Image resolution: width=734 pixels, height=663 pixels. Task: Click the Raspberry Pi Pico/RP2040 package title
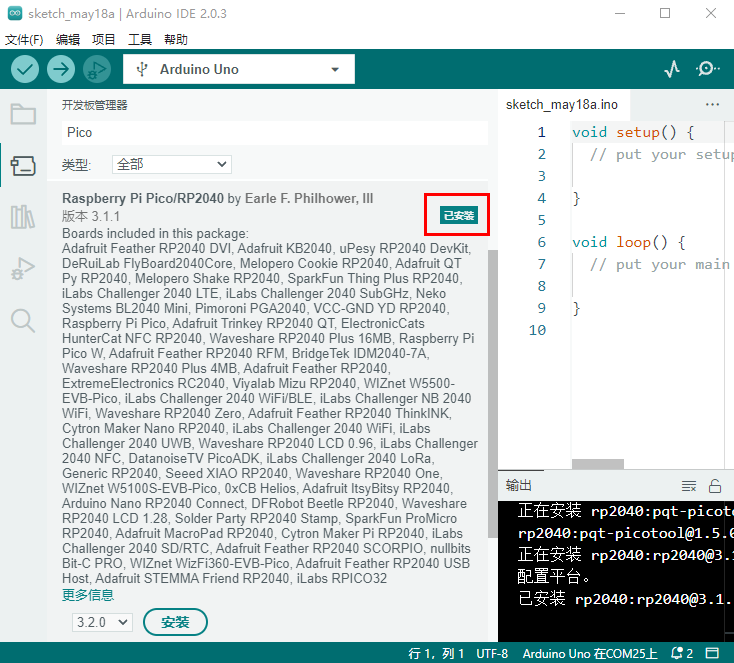coord(143,198)
